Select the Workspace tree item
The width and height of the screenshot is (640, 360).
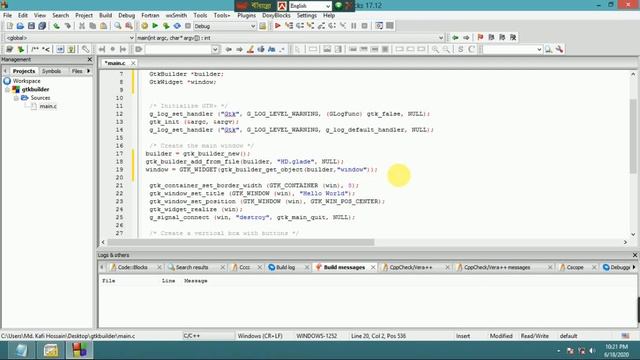pyautogui.click(x=27, y=81)
